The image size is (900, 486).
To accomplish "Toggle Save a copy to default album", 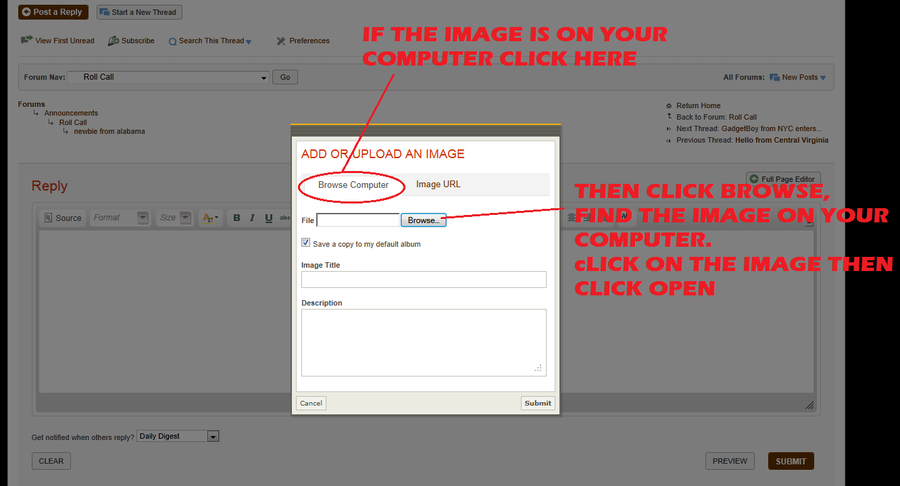I will [x=306, y=243].
